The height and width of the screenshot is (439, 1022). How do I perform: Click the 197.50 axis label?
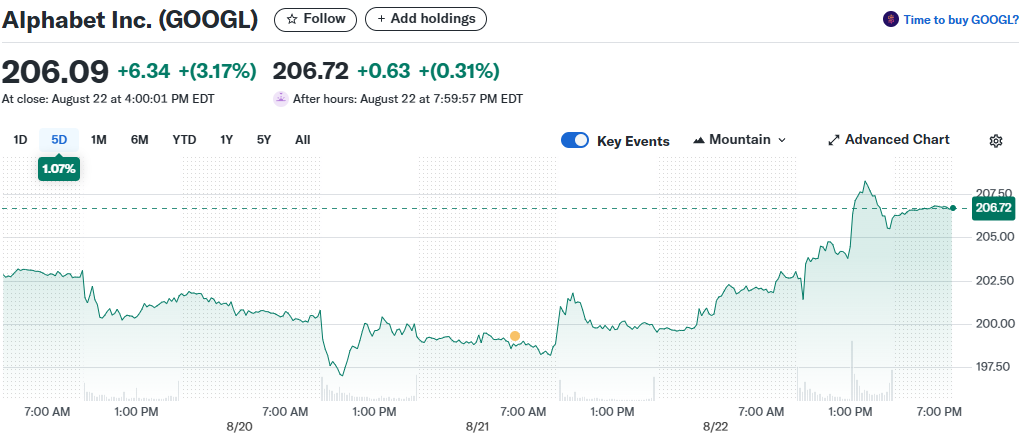click(994, 367)
